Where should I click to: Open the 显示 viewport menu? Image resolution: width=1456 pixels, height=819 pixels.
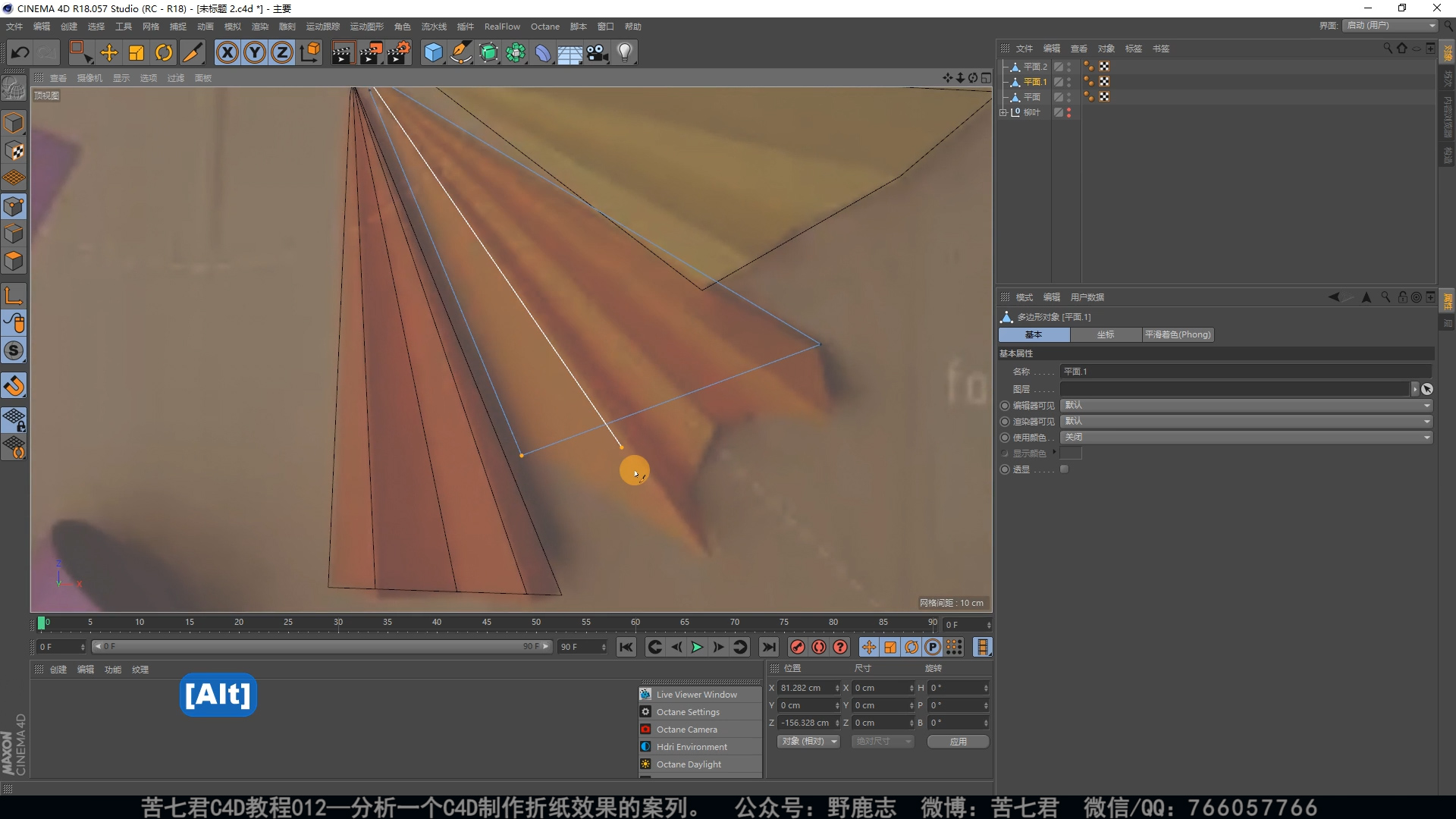[121, 78]
